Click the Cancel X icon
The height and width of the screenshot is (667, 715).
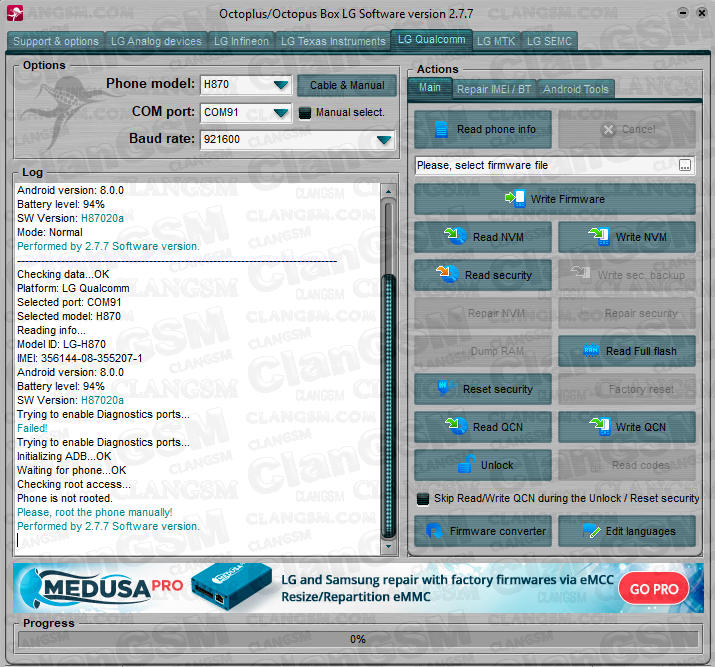(x=609, y=130)
